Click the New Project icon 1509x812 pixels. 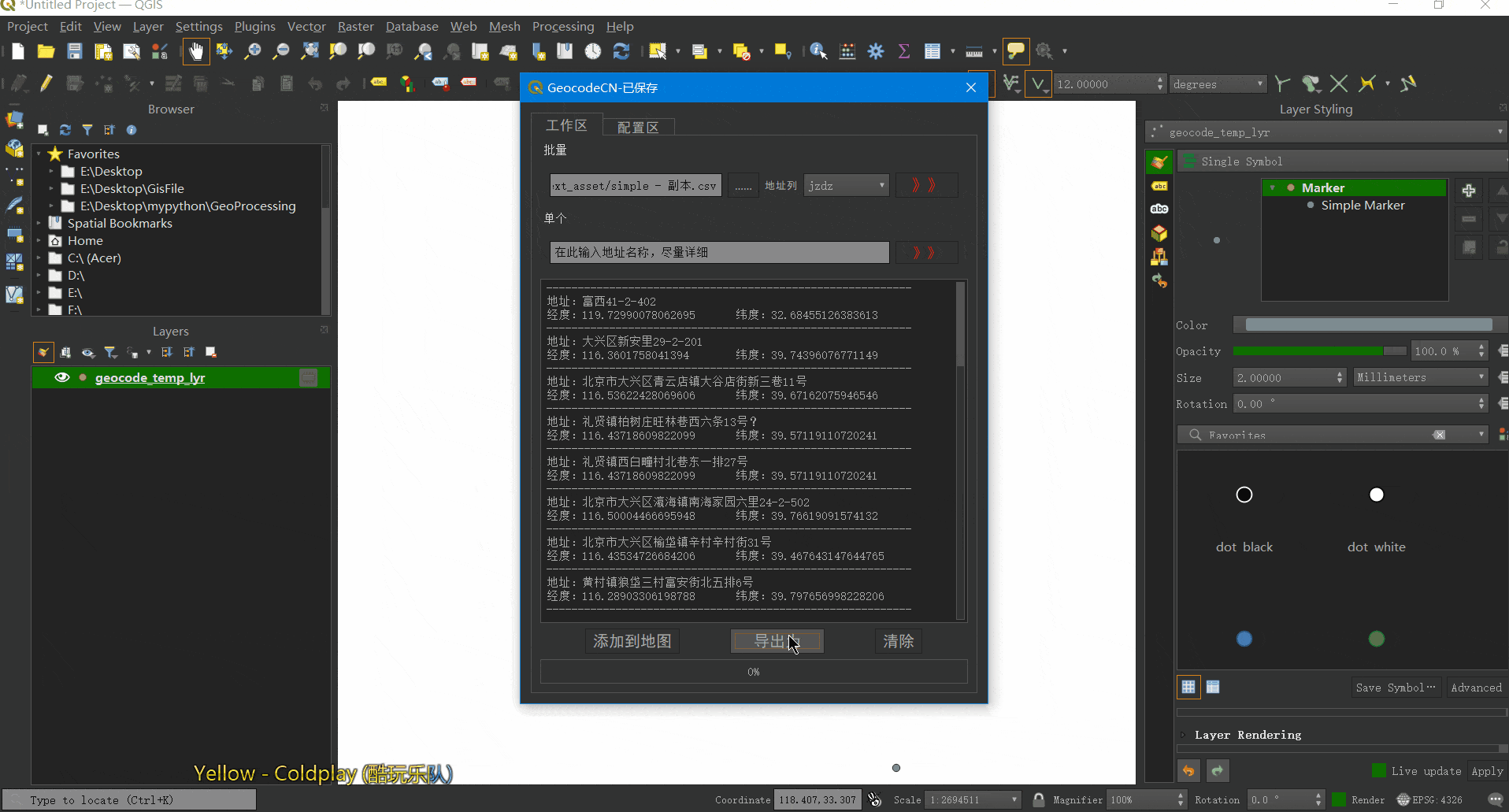(17, 52)
